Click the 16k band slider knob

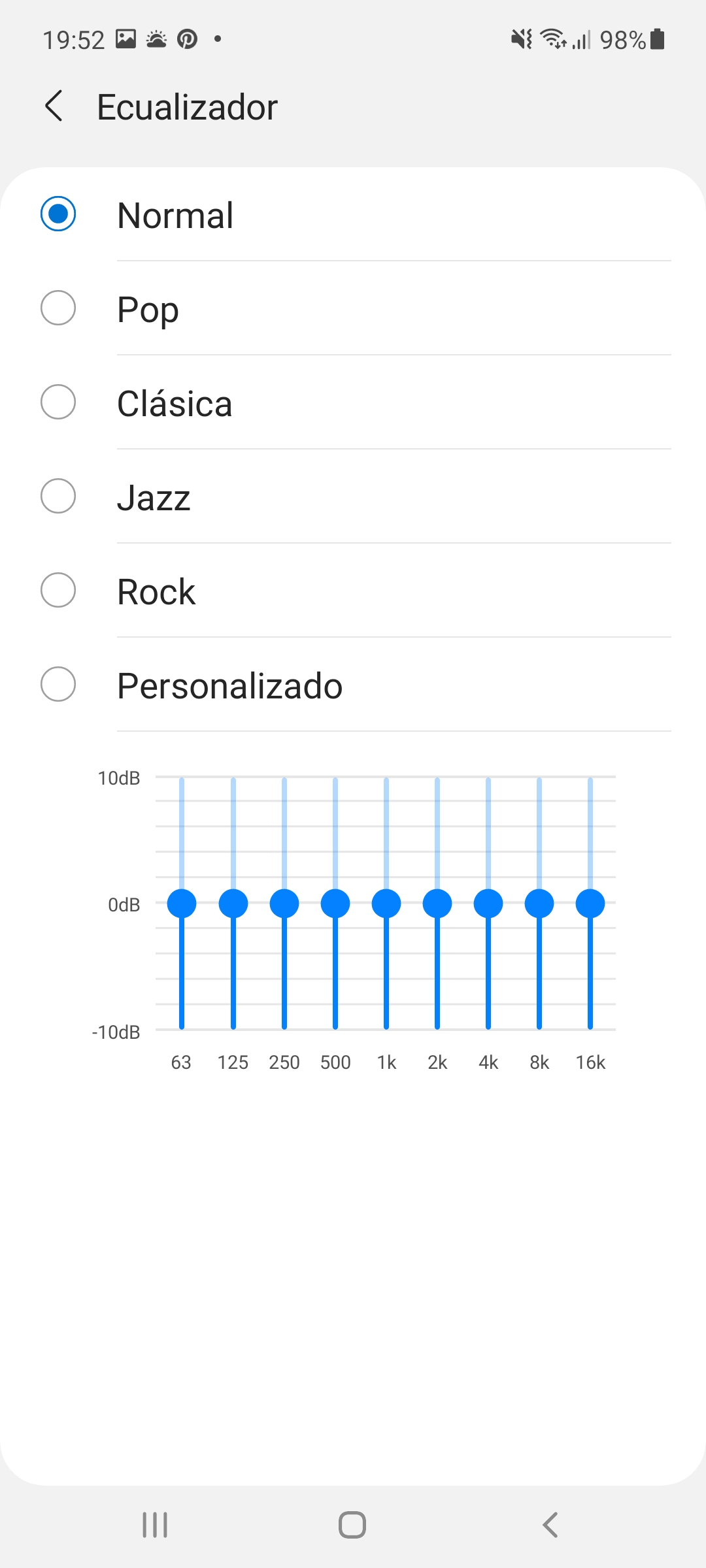[x=590, y=904]
